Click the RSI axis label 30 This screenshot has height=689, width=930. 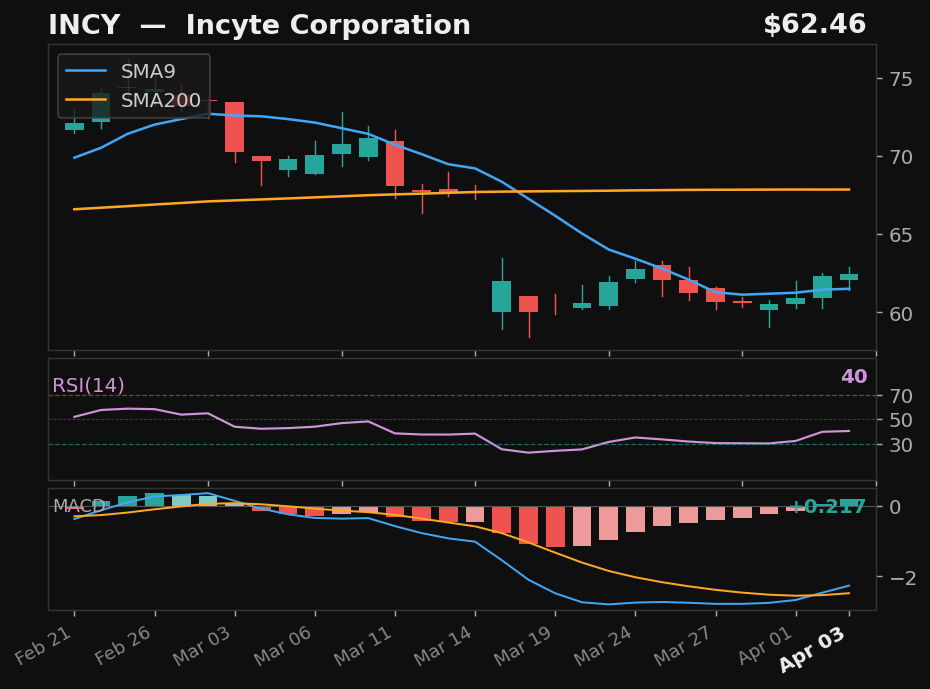tap(901, 445)
